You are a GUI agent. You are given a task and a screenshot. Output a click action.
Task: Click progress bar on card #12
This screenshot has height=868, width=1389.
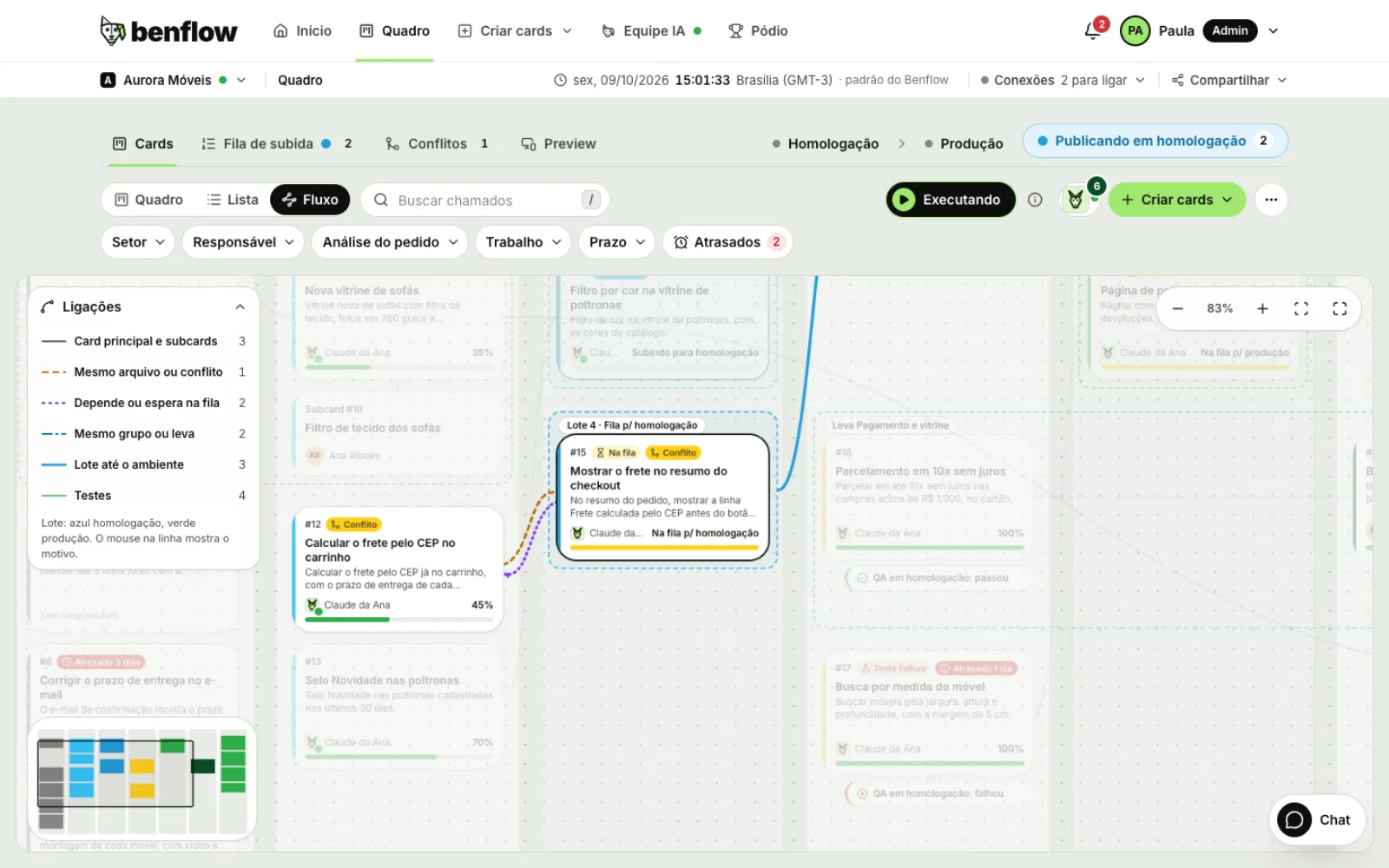pos(399,620)
